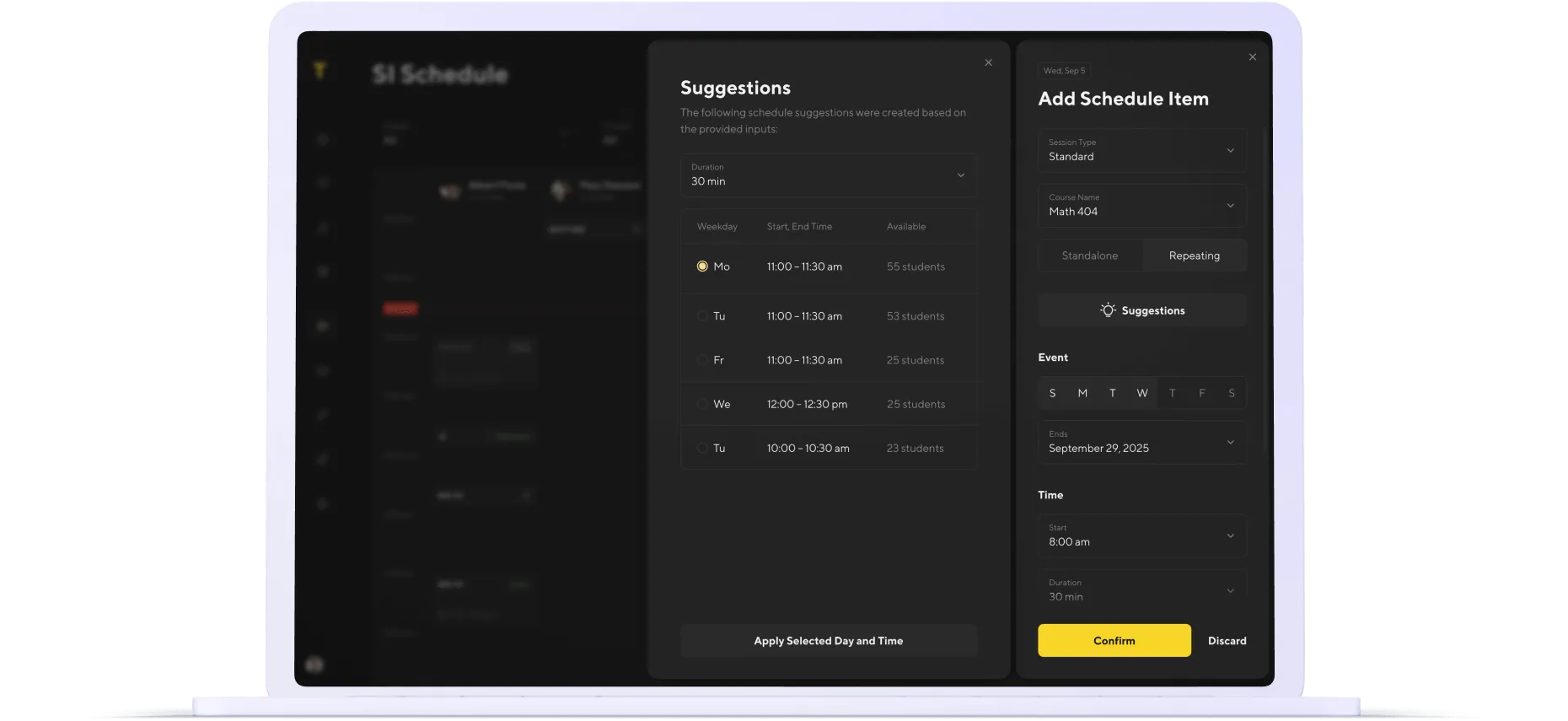This screenshot has width=1568, height=721.
Task: Open the Start 8:00 am time dropdown
Action: pyautogui.click(x=1142, y=535)
